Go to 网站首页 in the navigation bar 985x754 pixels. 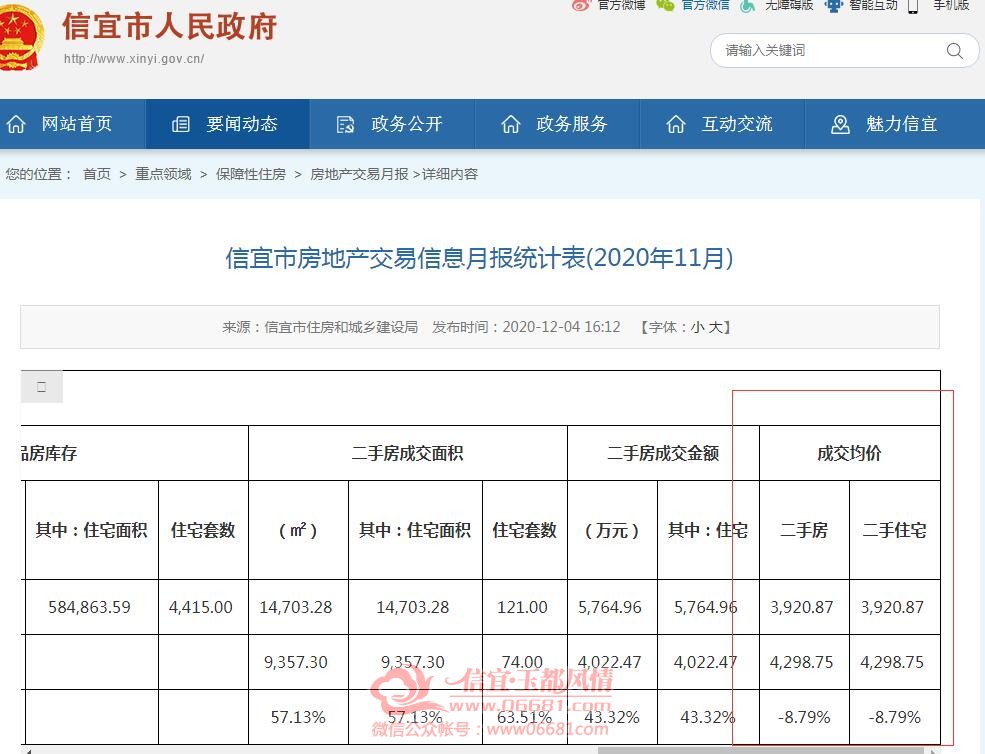point(77,124)
